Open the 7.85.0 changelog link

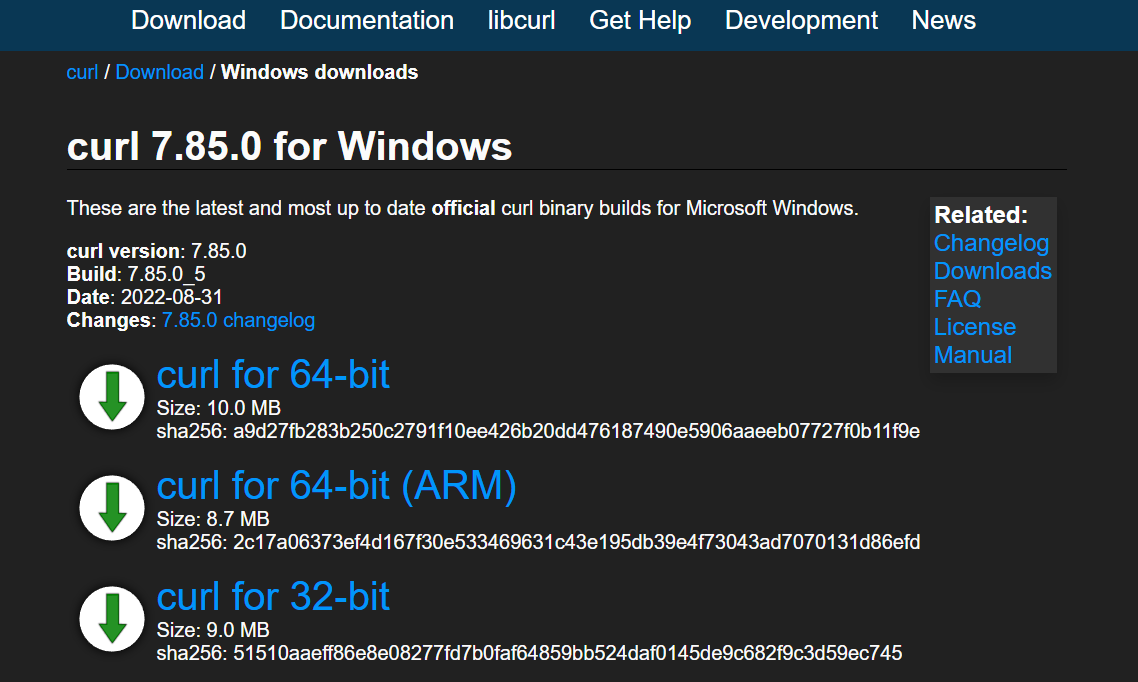click(238, 320)
